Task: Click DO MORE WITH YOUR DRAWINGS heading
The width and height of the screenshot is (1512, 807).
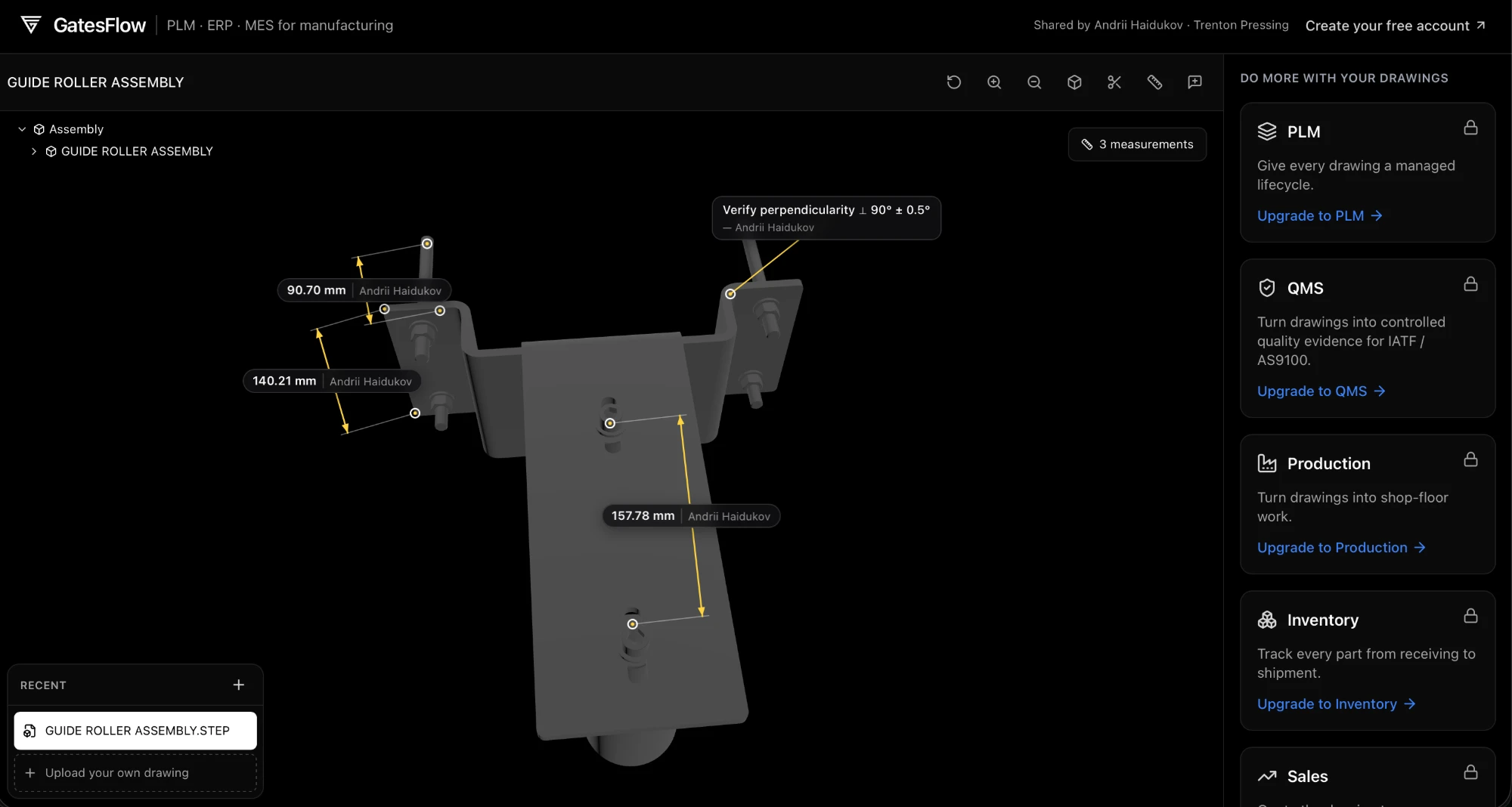Action: (x=1344, y=78)
